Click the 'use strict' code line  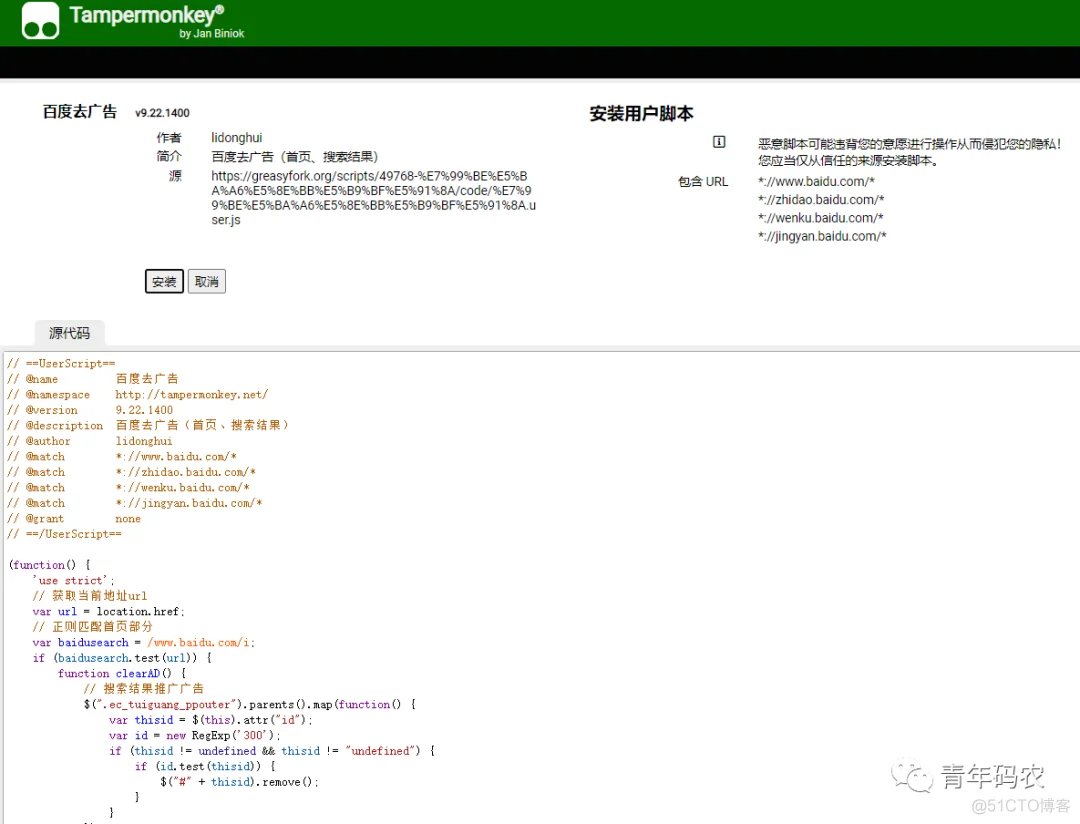coord(74,581)
